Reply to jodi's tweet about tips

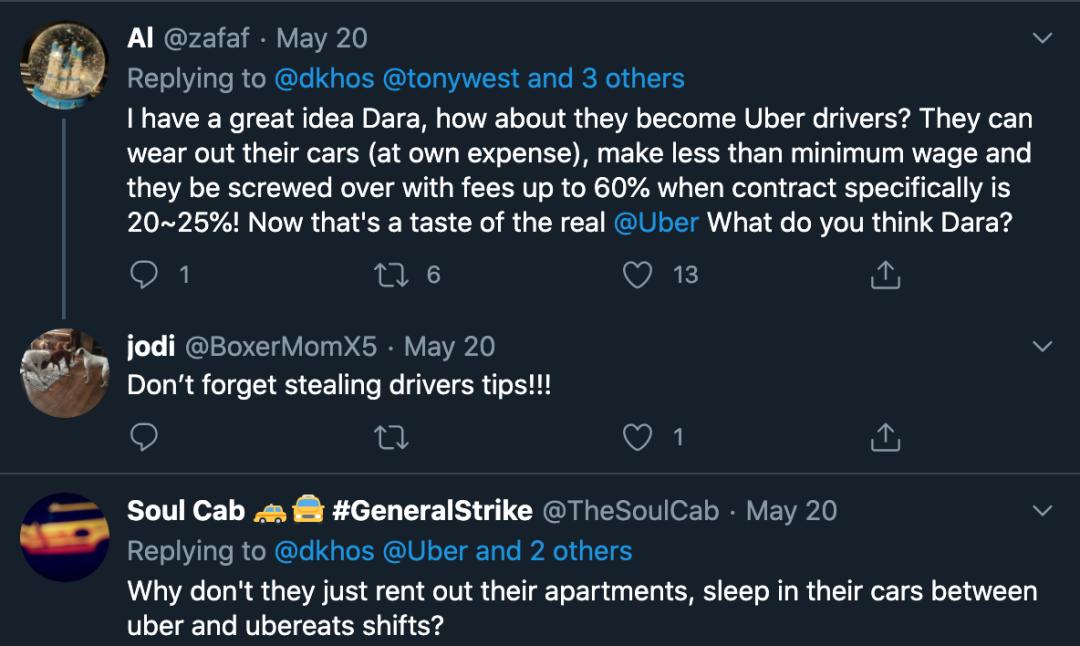tap(146, 437)
